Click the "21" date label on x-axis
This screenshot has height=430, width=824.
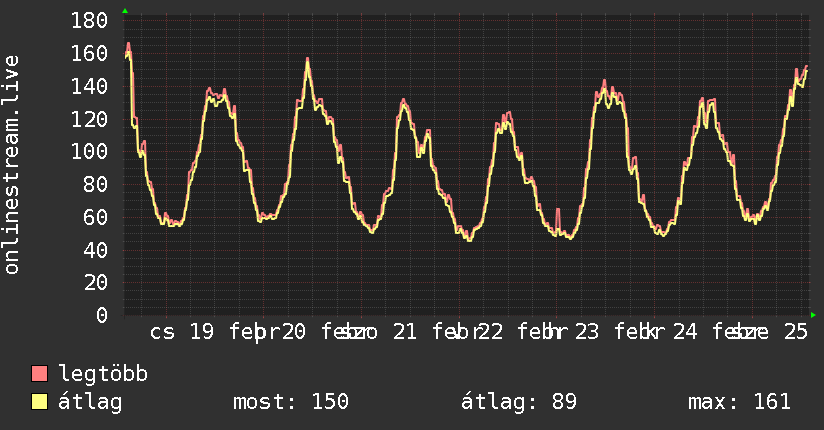(x=405, y=333)
